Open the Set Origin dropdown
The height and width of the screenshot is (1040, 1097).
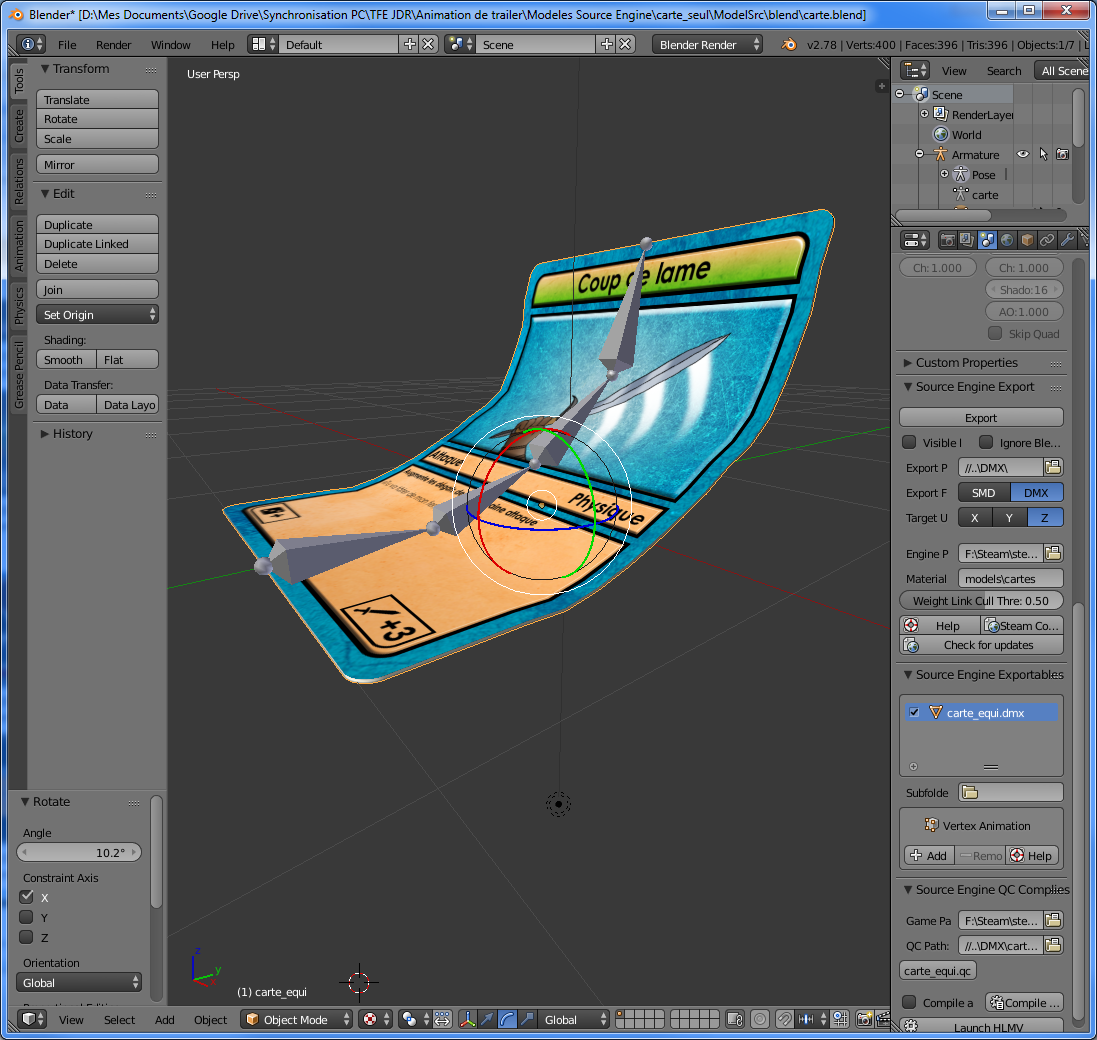click(x=97, y=315)
